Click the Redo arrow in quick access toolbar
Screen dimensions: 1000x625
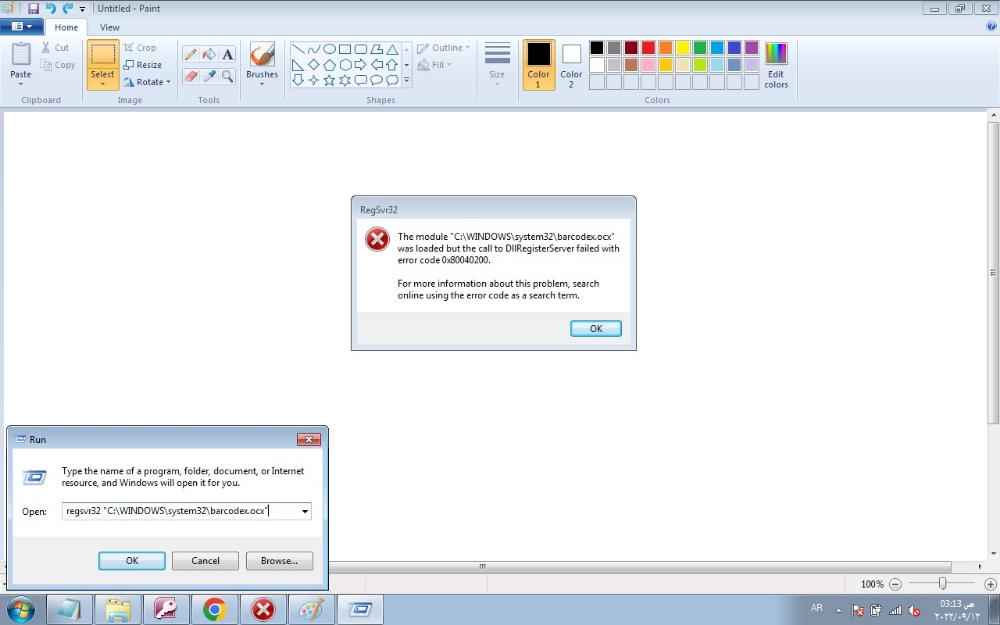point(67,8)
